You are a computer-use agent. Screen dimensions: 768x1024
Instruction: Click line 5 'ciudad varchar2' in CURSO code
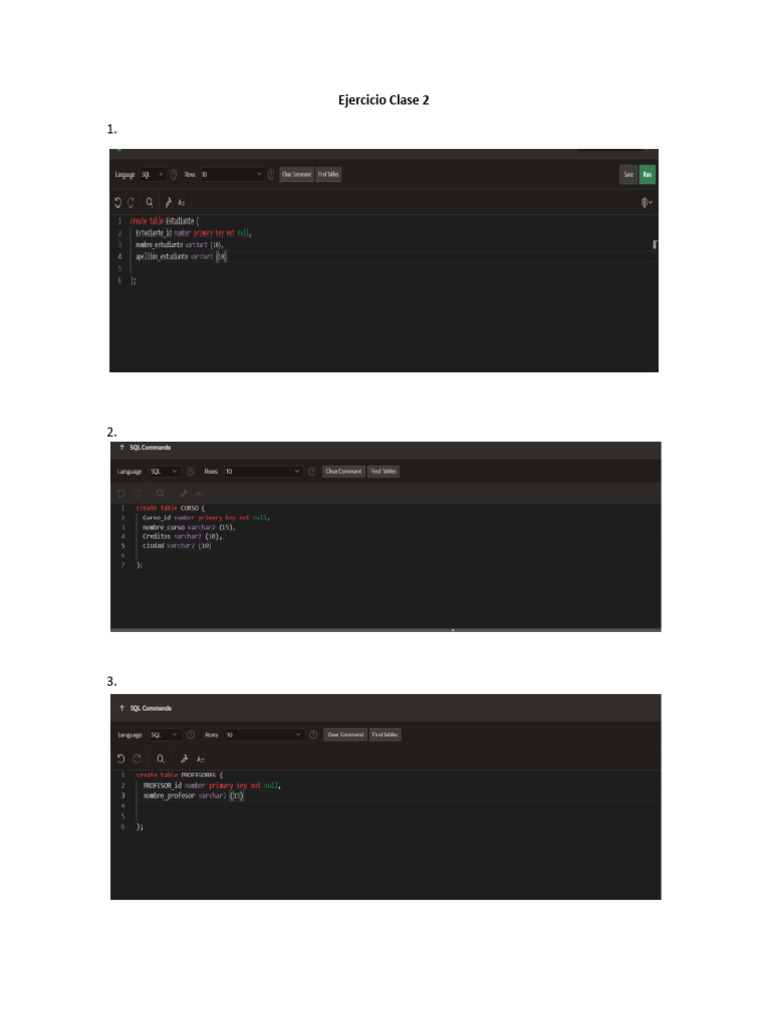point(176,545)
